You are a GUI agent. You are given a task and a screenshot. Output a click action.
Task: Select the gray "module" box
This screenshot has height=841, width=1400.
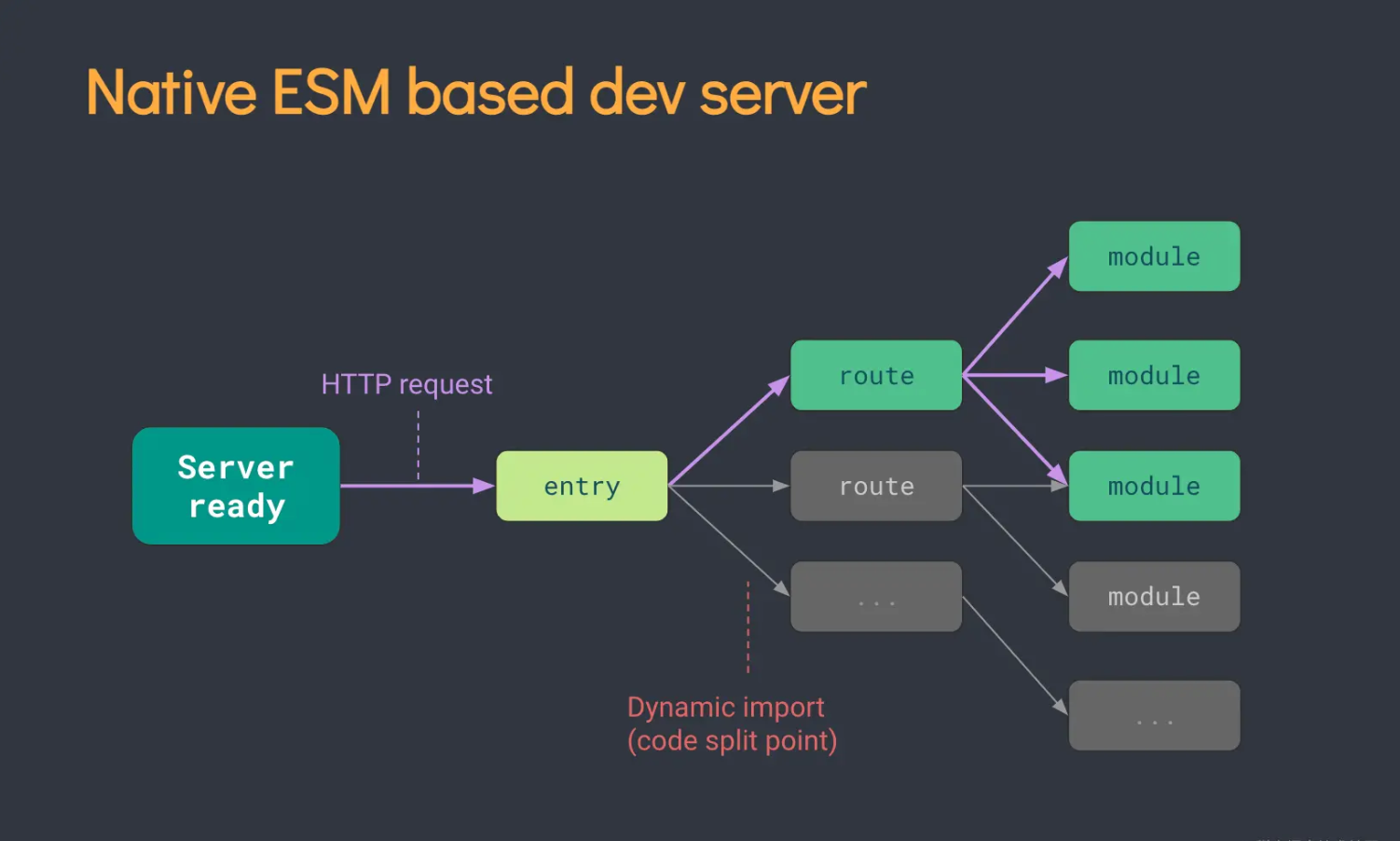1154,597
